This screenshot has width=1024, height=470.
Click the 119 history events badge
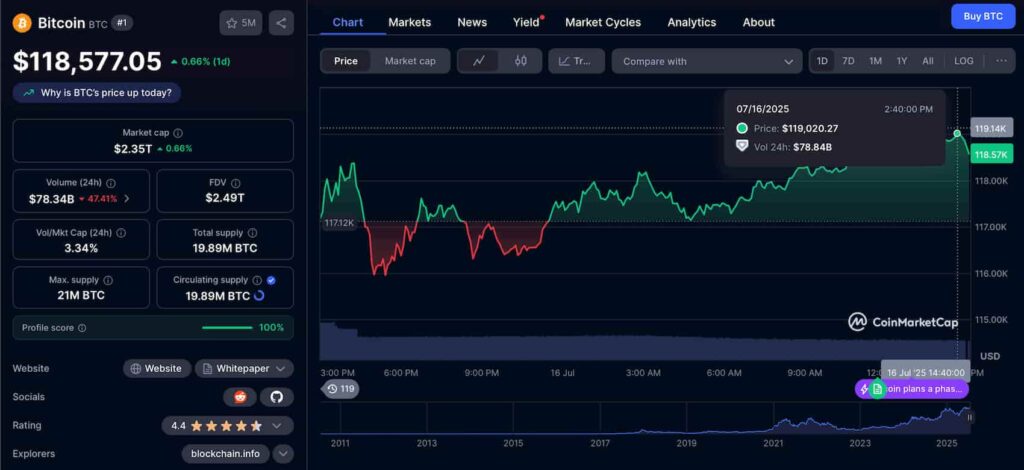click(x=340, y=389)
